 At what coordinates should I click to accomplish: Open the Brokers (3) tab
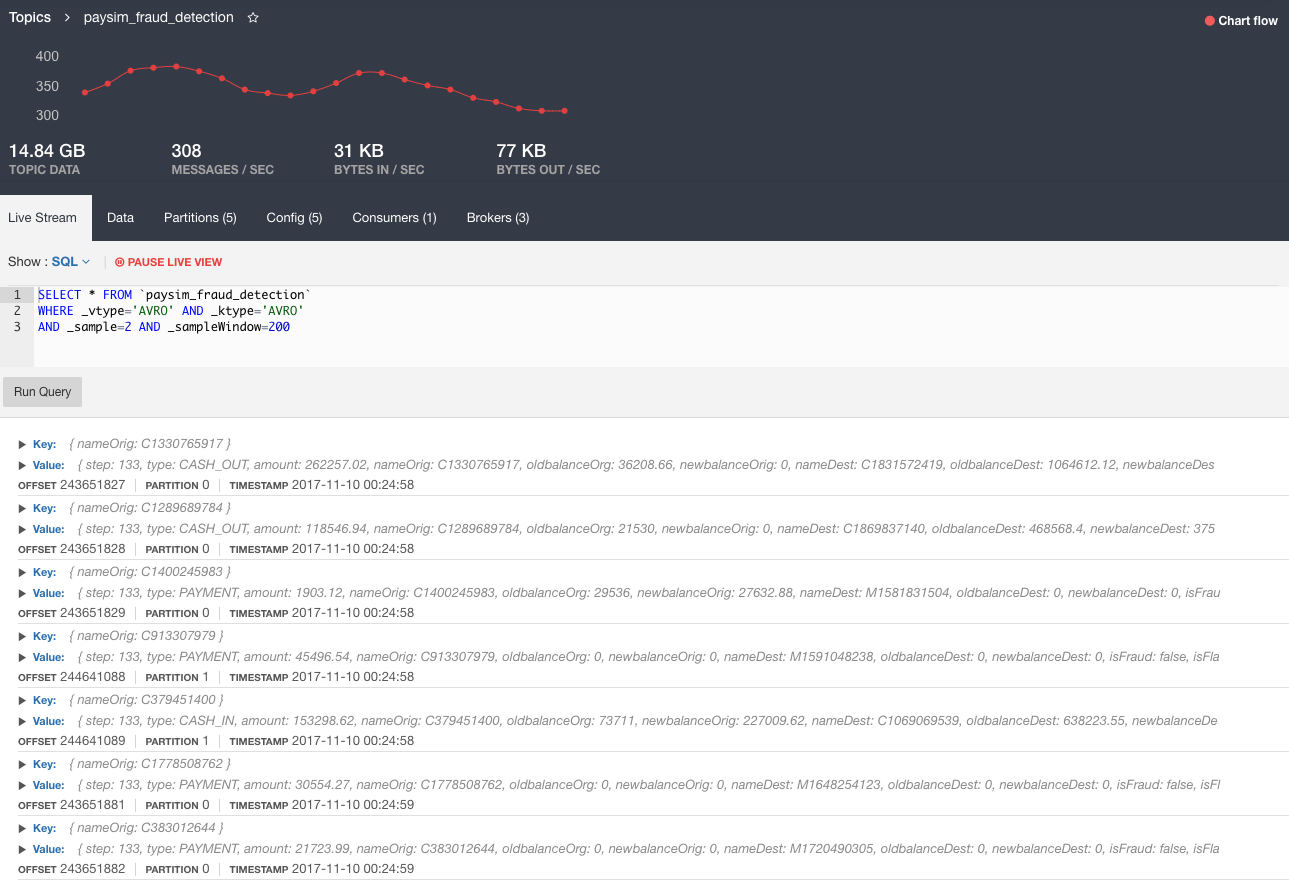pos(498,217)
